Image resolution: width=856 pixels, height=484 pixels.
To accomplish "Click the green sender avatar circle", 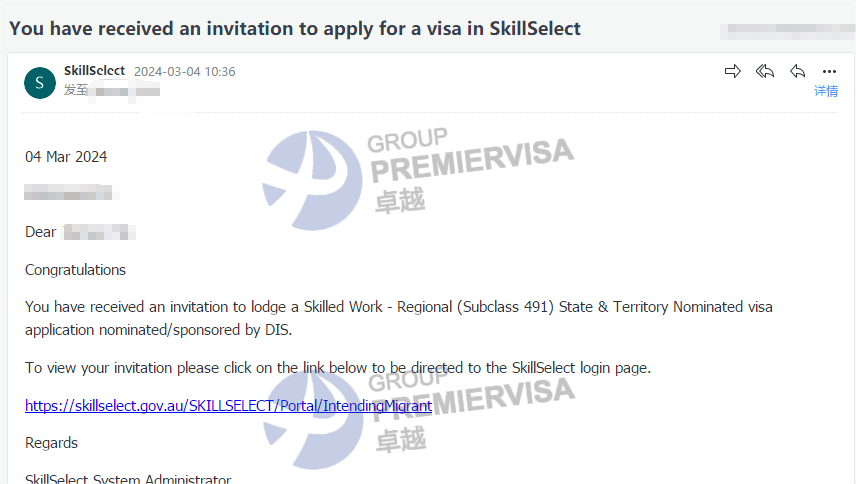I will point(40,82).
